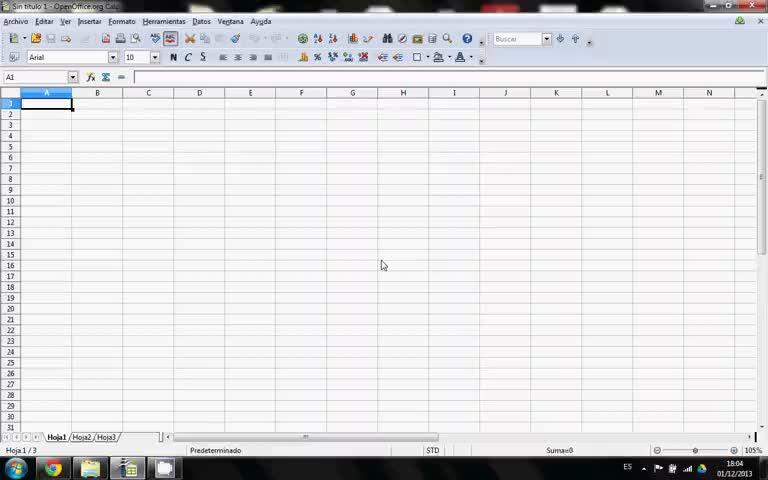Open the Insertar menu
The width and height of the screenshot is (768, 480).
click(89, 22)
